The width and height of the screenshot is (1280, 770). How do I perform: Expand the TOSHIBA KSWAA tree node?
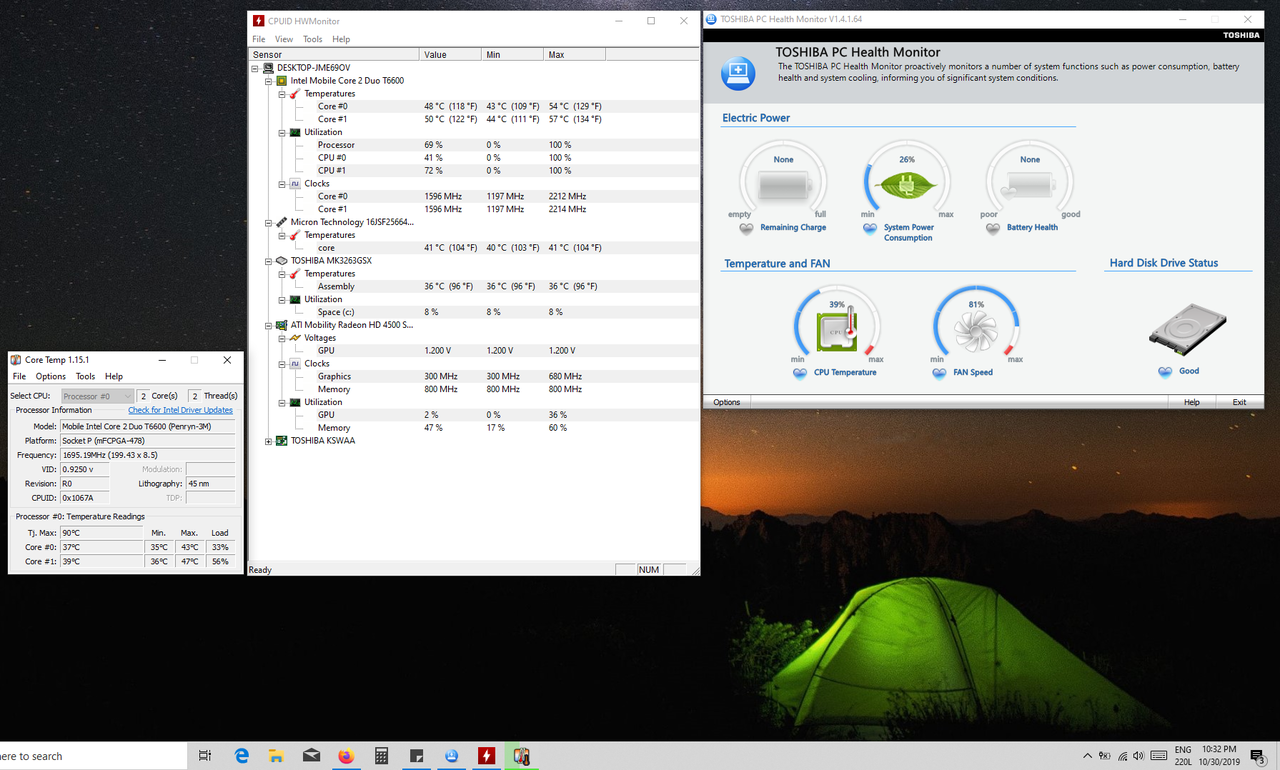[x=269, y=440]
